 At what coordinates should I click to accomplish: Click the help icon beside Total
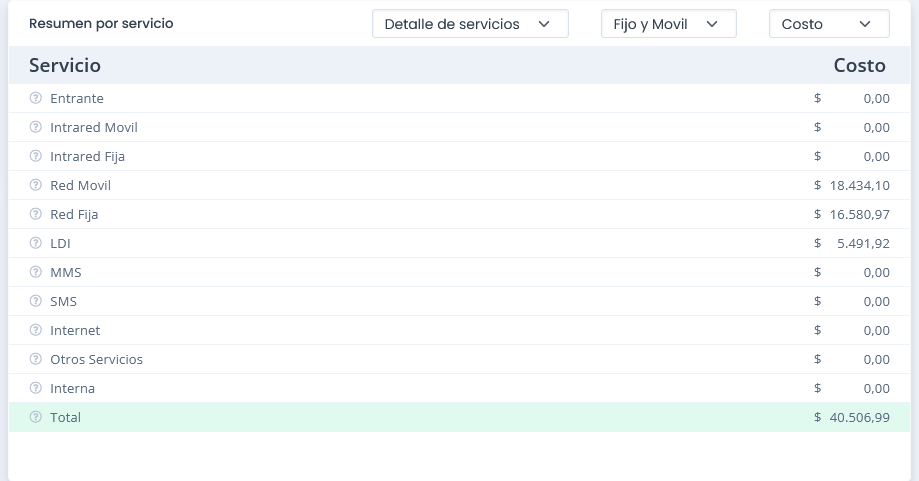[x=36, y=417]
